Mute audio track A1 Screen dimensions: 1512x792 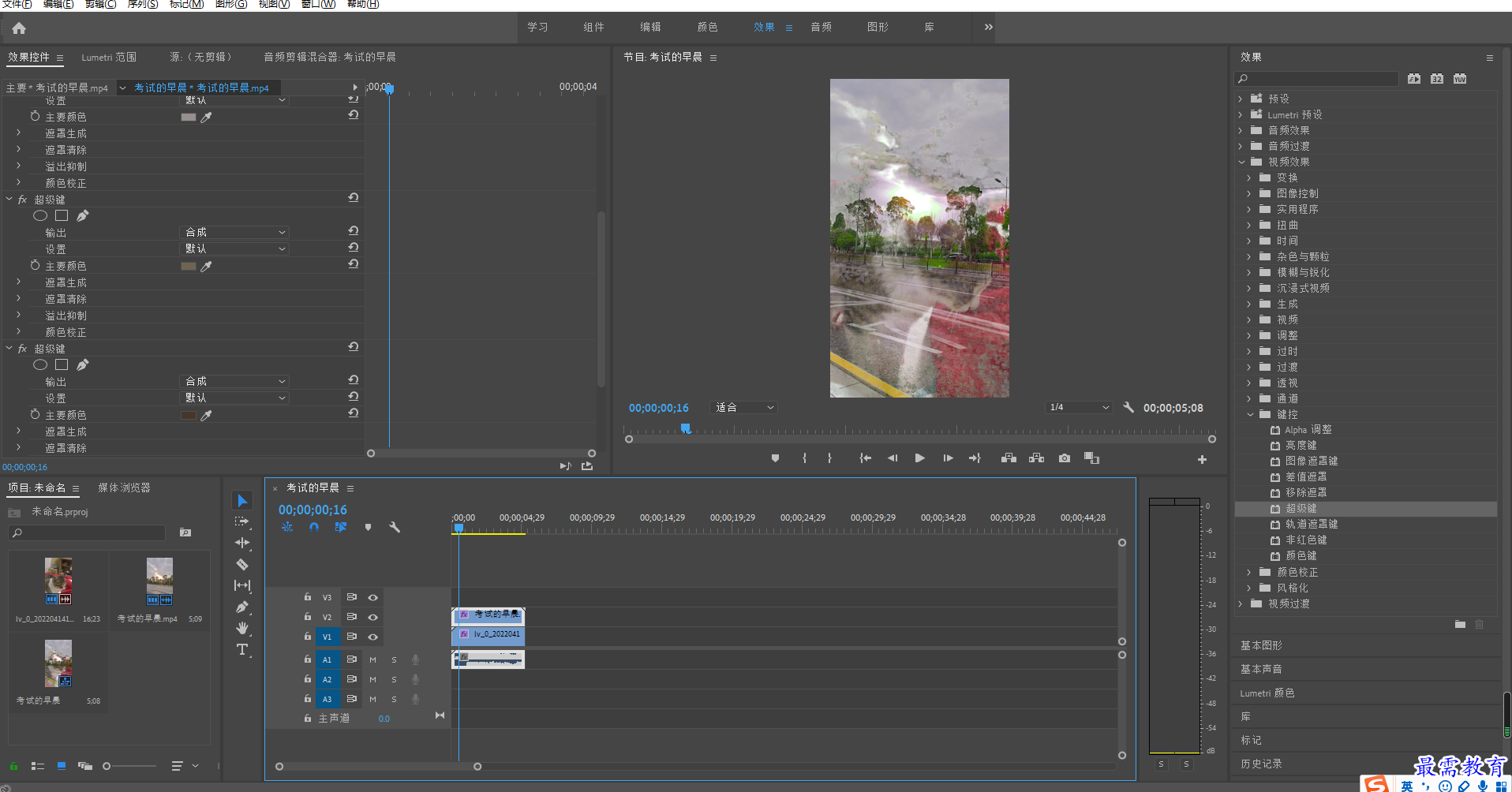point(372,659)
